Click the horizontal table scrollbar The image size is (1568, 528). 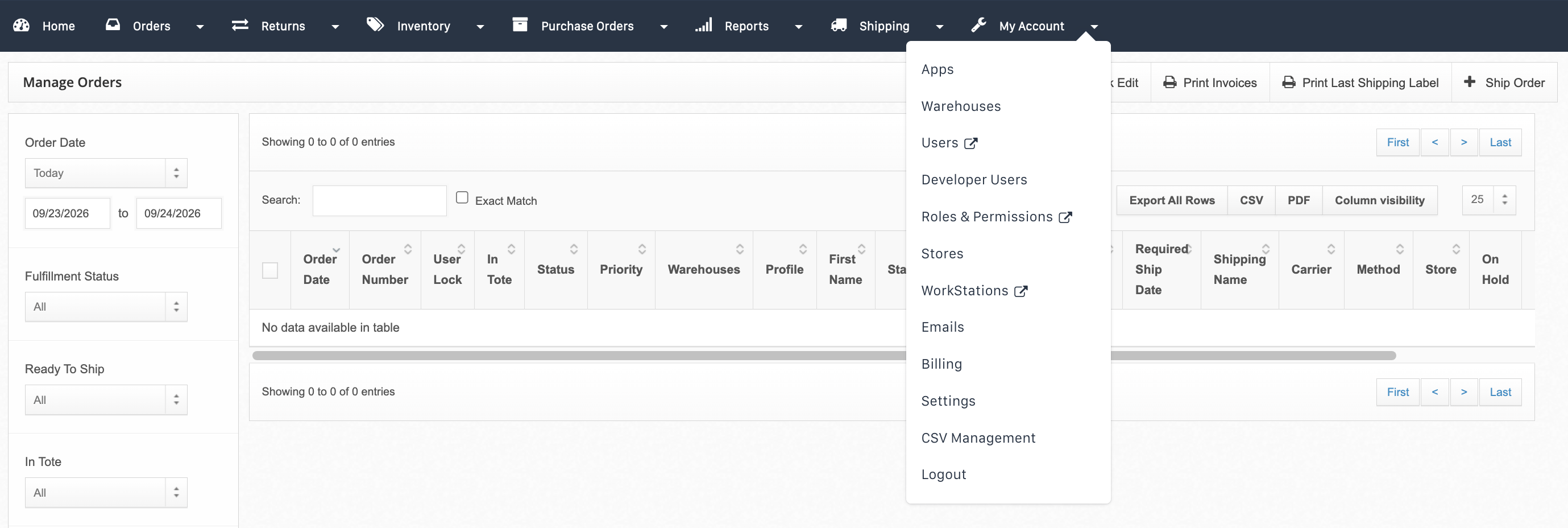824,356
